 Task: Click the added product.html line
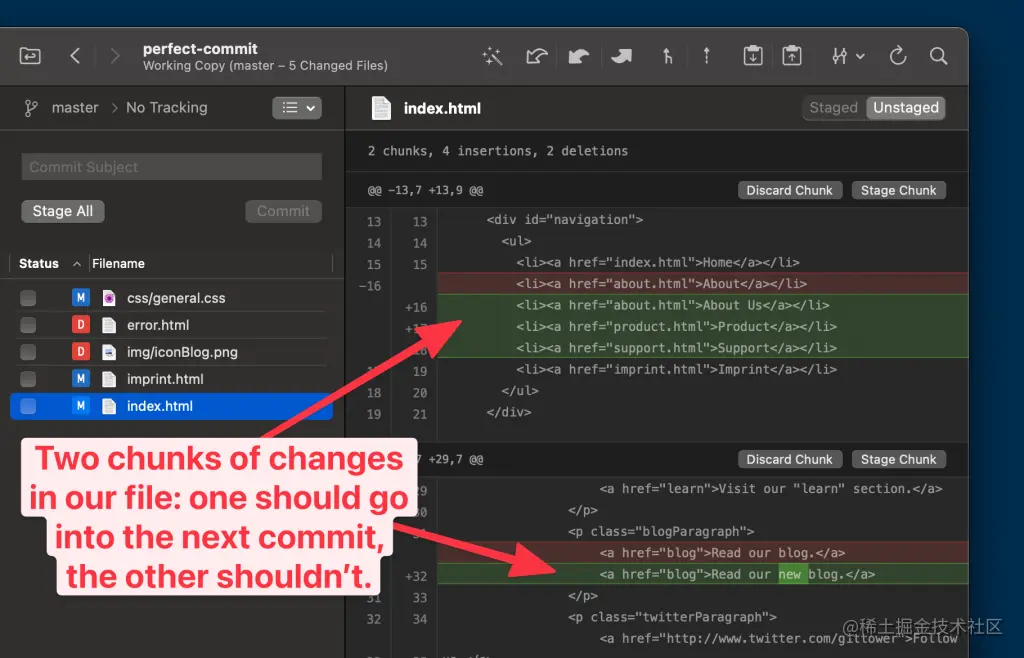[703, 326]
